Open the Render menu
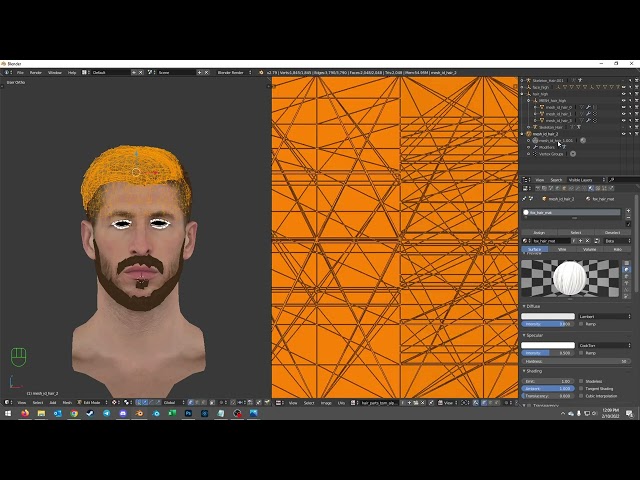Image resolution: width=640 pixels, height=480 pixels. tap(36, 72)
